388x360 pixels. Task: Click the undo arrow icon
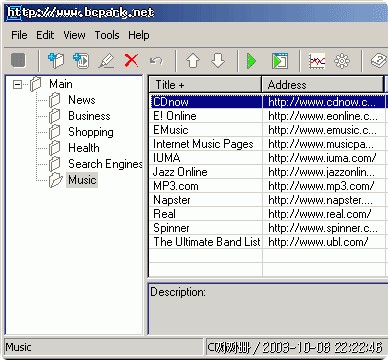[x=156, y=61]
